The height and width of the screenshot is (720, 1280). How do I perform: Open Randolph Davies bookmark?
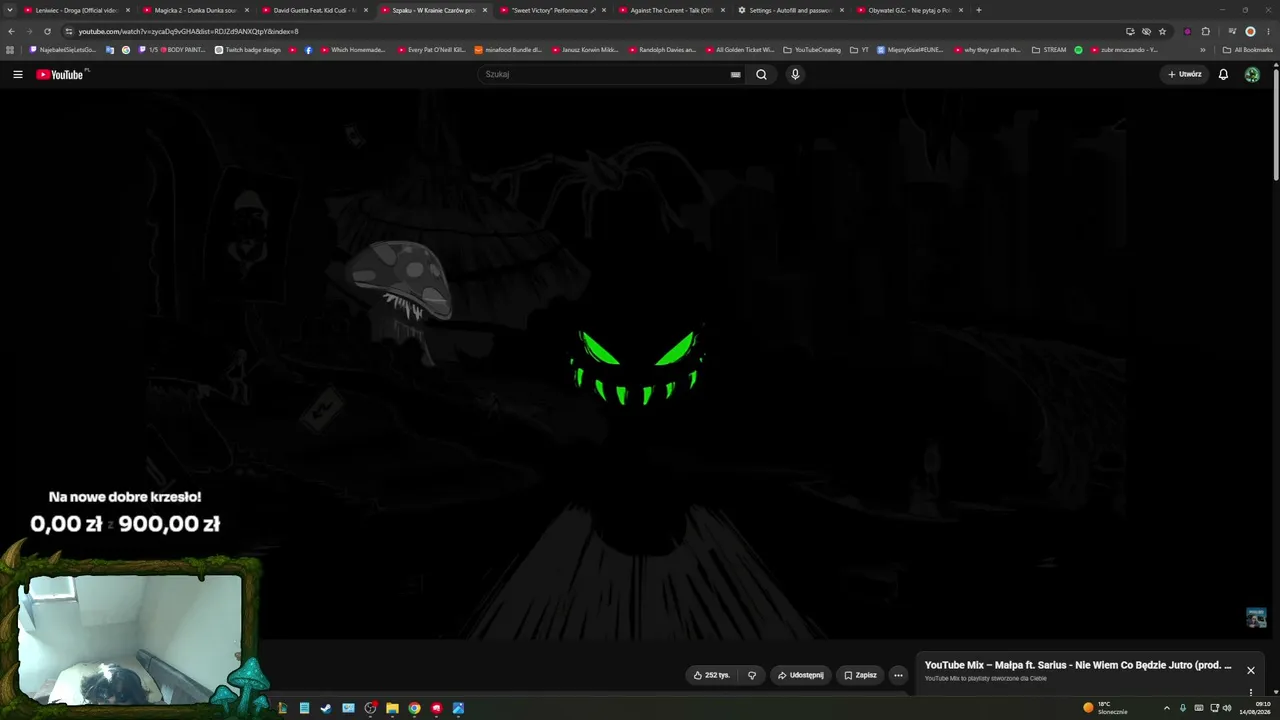click(662, 50)
